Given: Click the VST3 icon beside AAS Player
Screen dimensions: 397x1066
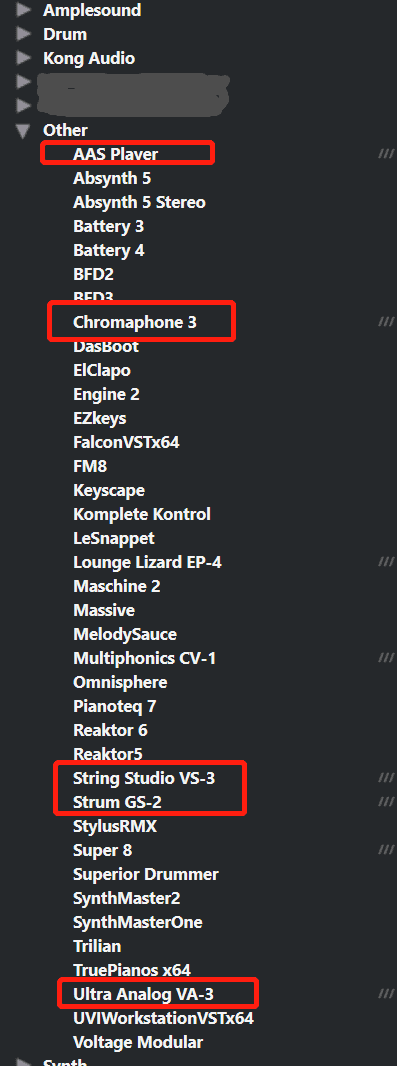Looking at the screenshot, I should pyautogui.click(x=387, y=154).
